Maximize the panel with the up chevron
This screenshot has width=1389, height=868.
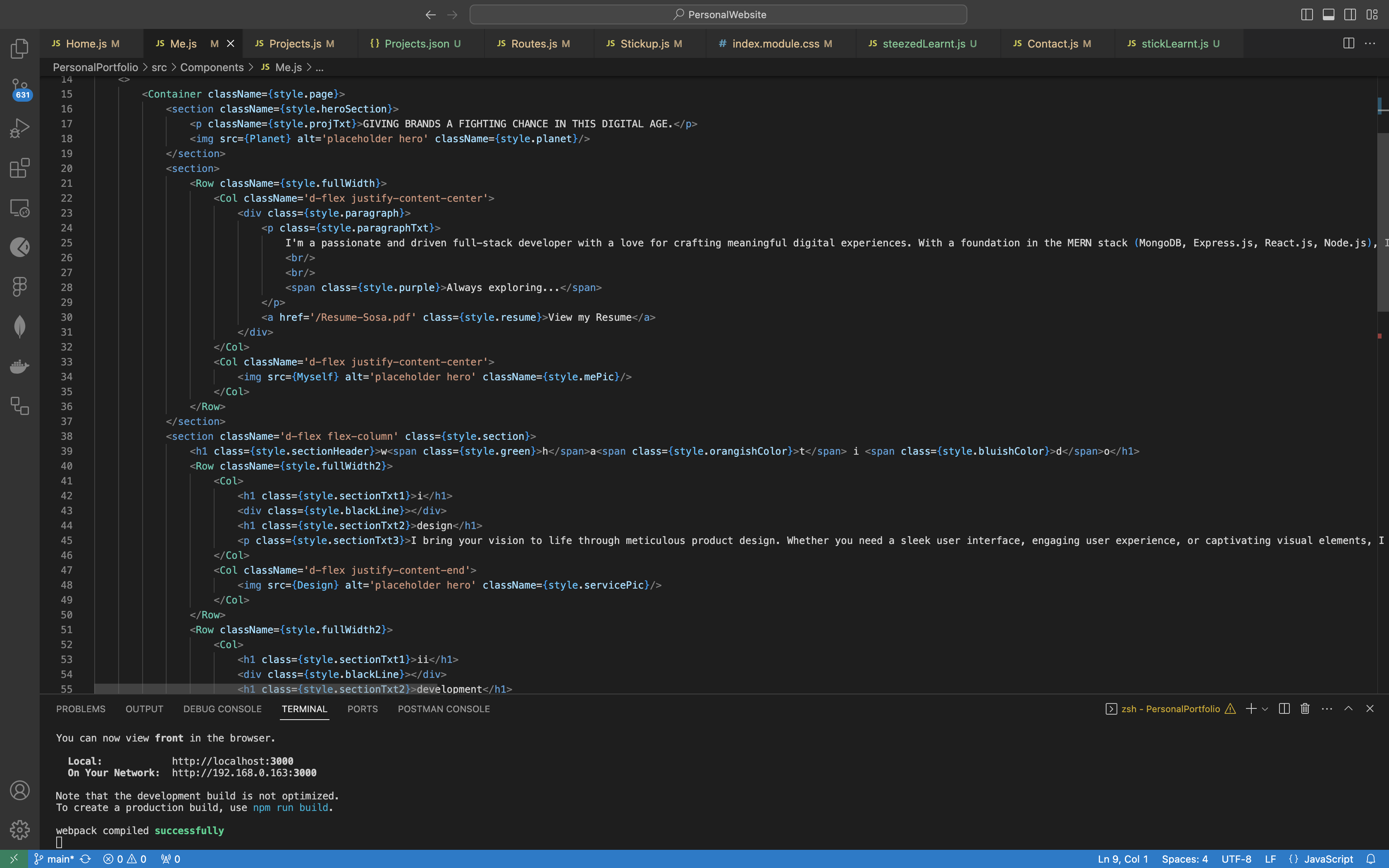1348,709
